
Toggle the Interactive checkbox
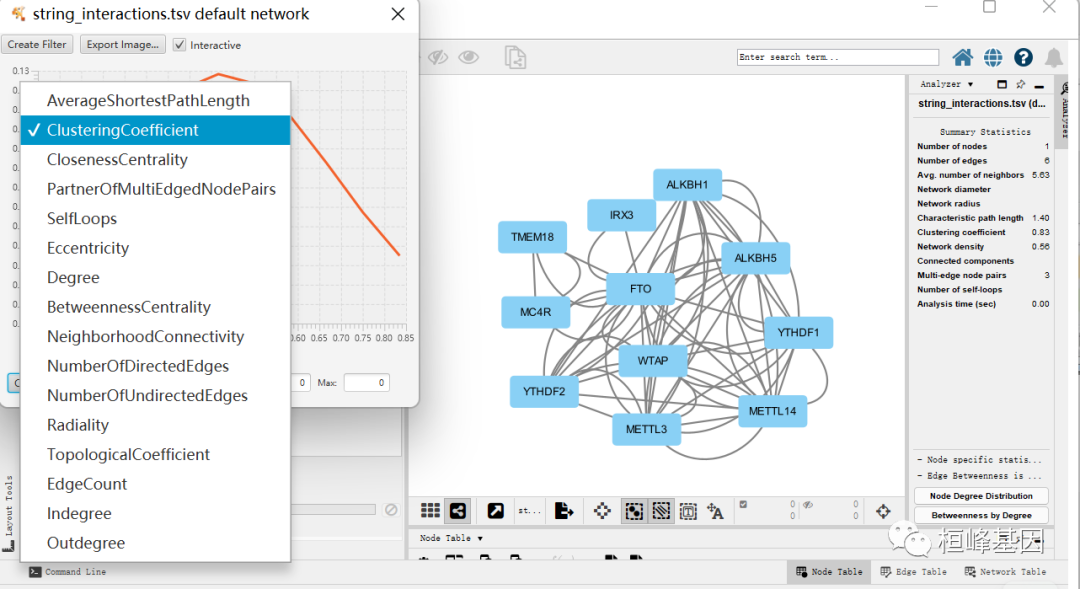pos(180,45)
